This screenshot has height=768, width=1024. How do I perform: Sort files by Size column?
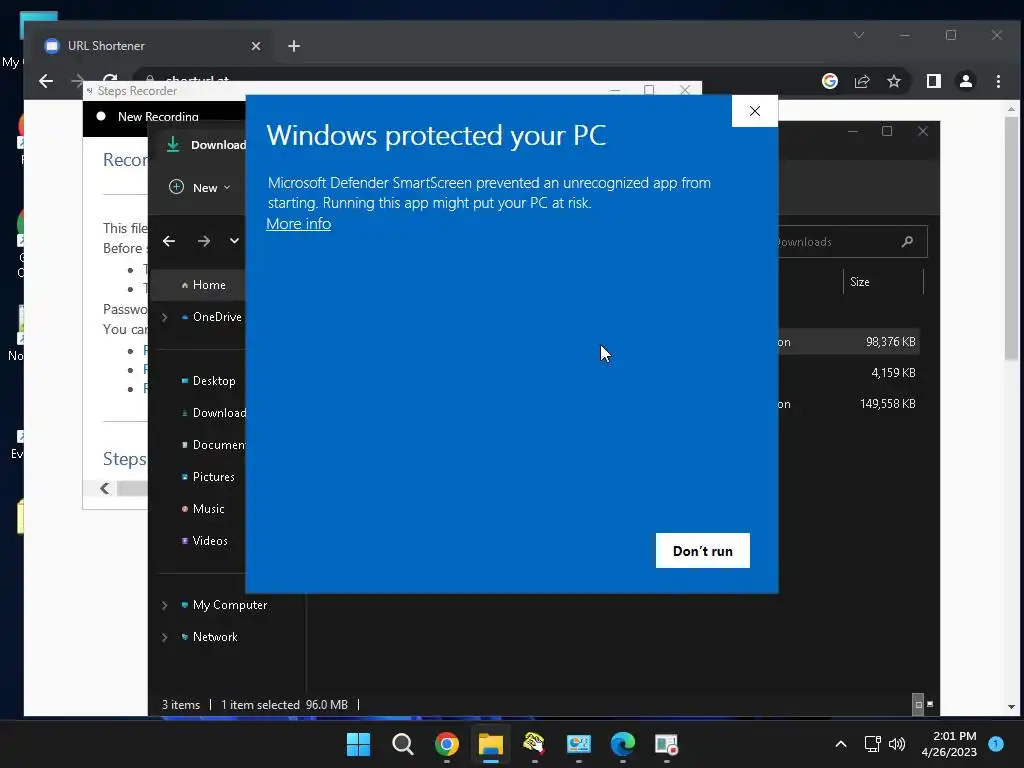coord(883,282)
